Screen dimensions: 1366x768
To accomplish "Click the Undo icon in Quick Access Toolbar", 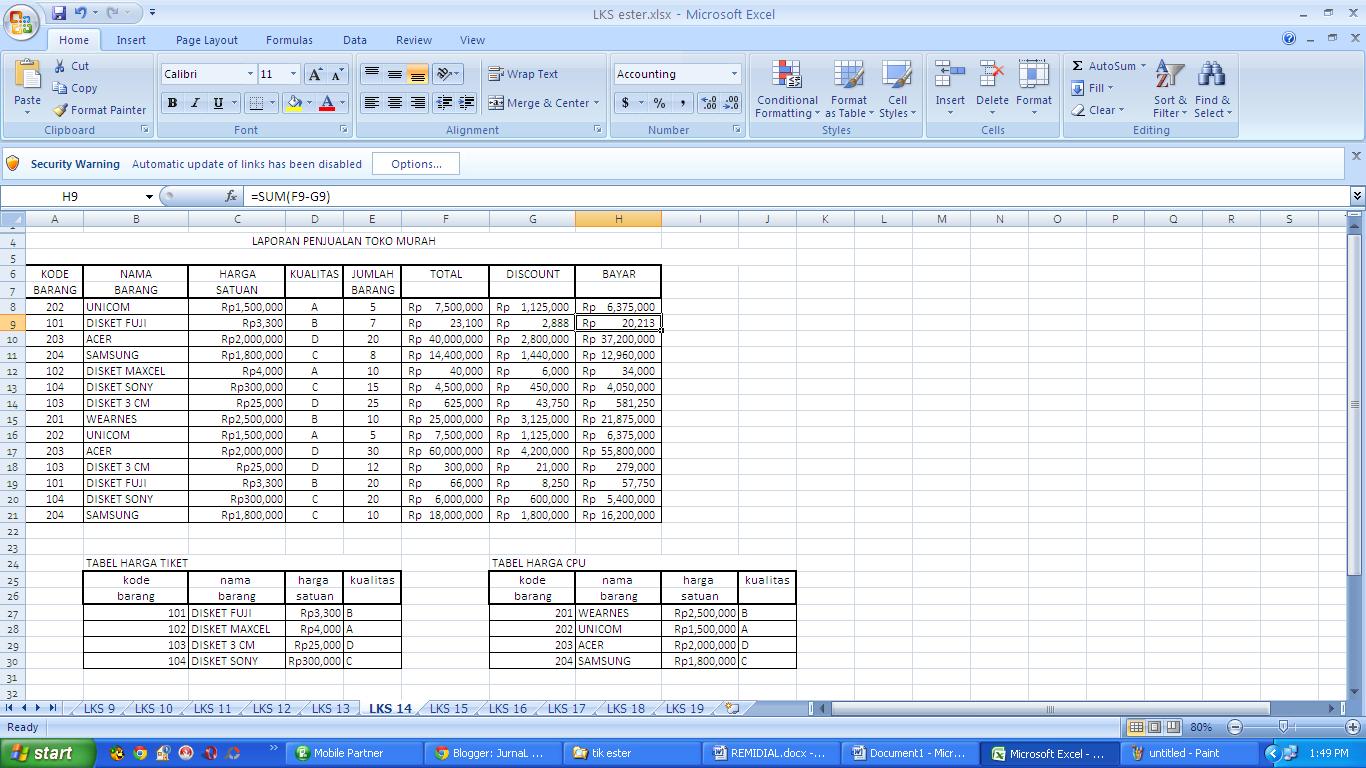I will (x=80, y=13).
